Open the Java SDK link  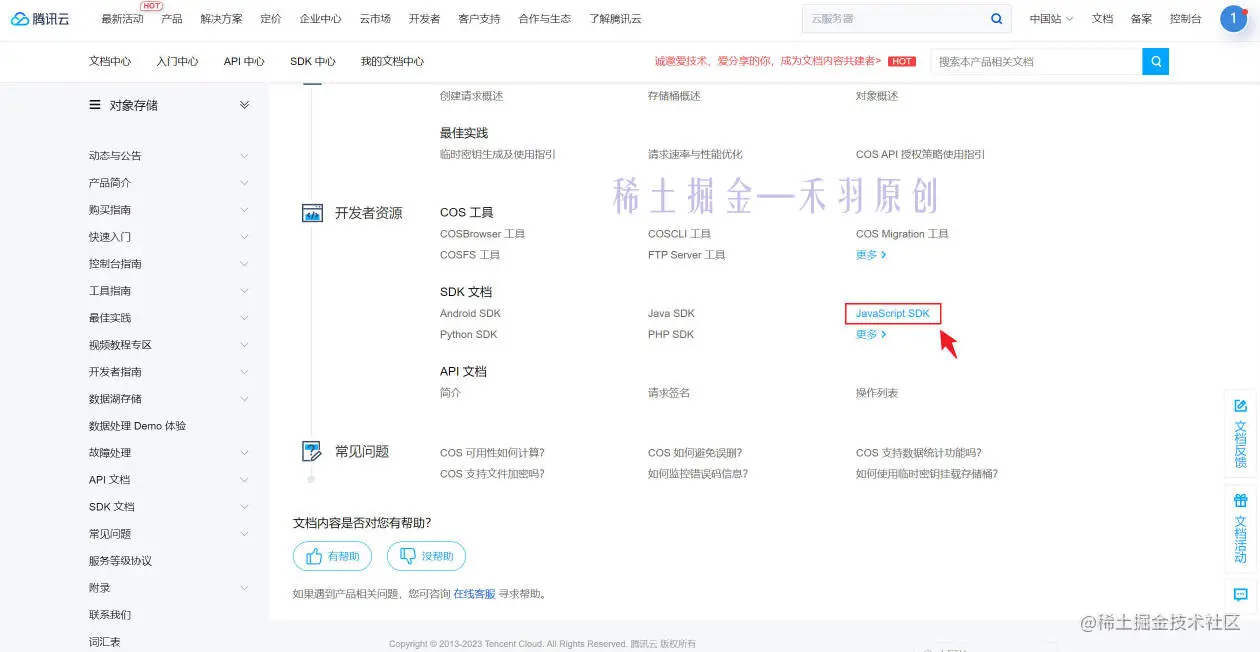pos(671,313)
